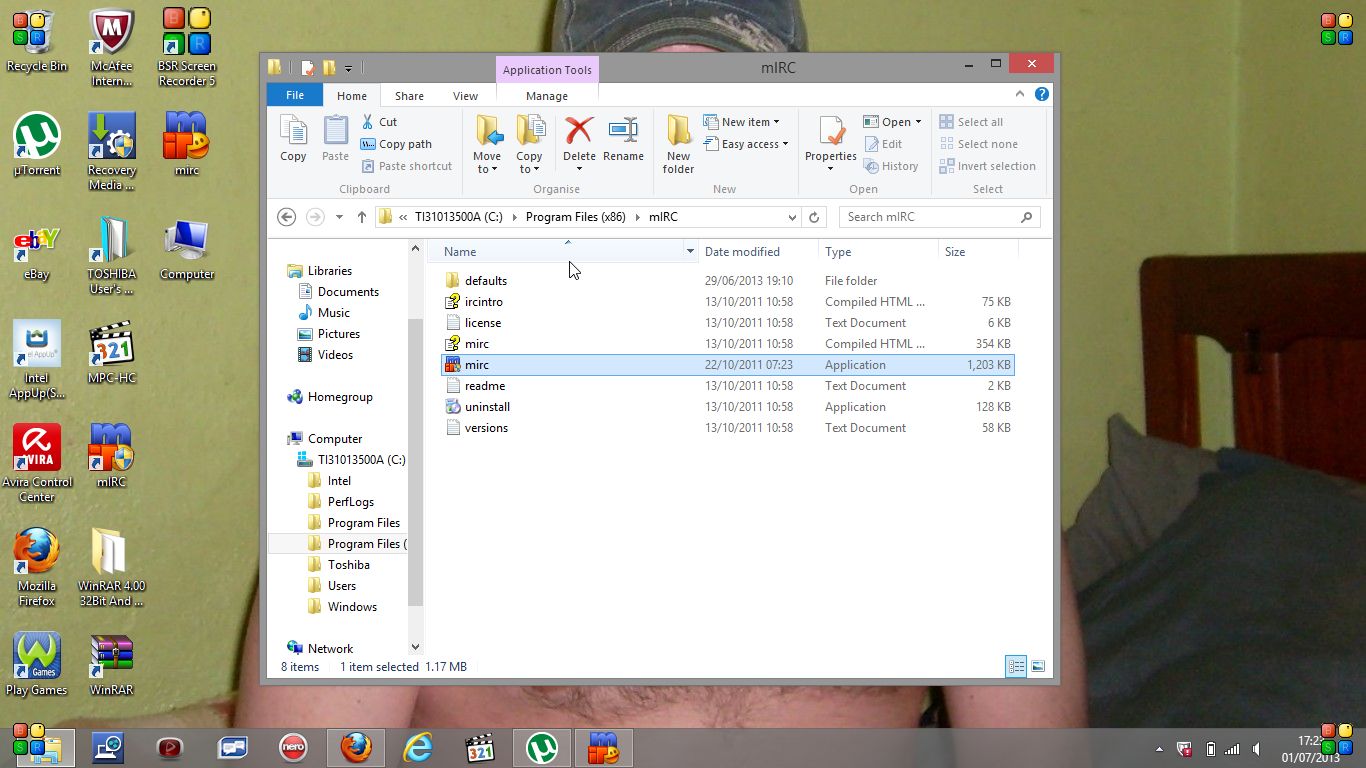The image size is (1366, 768).
Task: Open the File menu tab
Action: coord(295,96)
